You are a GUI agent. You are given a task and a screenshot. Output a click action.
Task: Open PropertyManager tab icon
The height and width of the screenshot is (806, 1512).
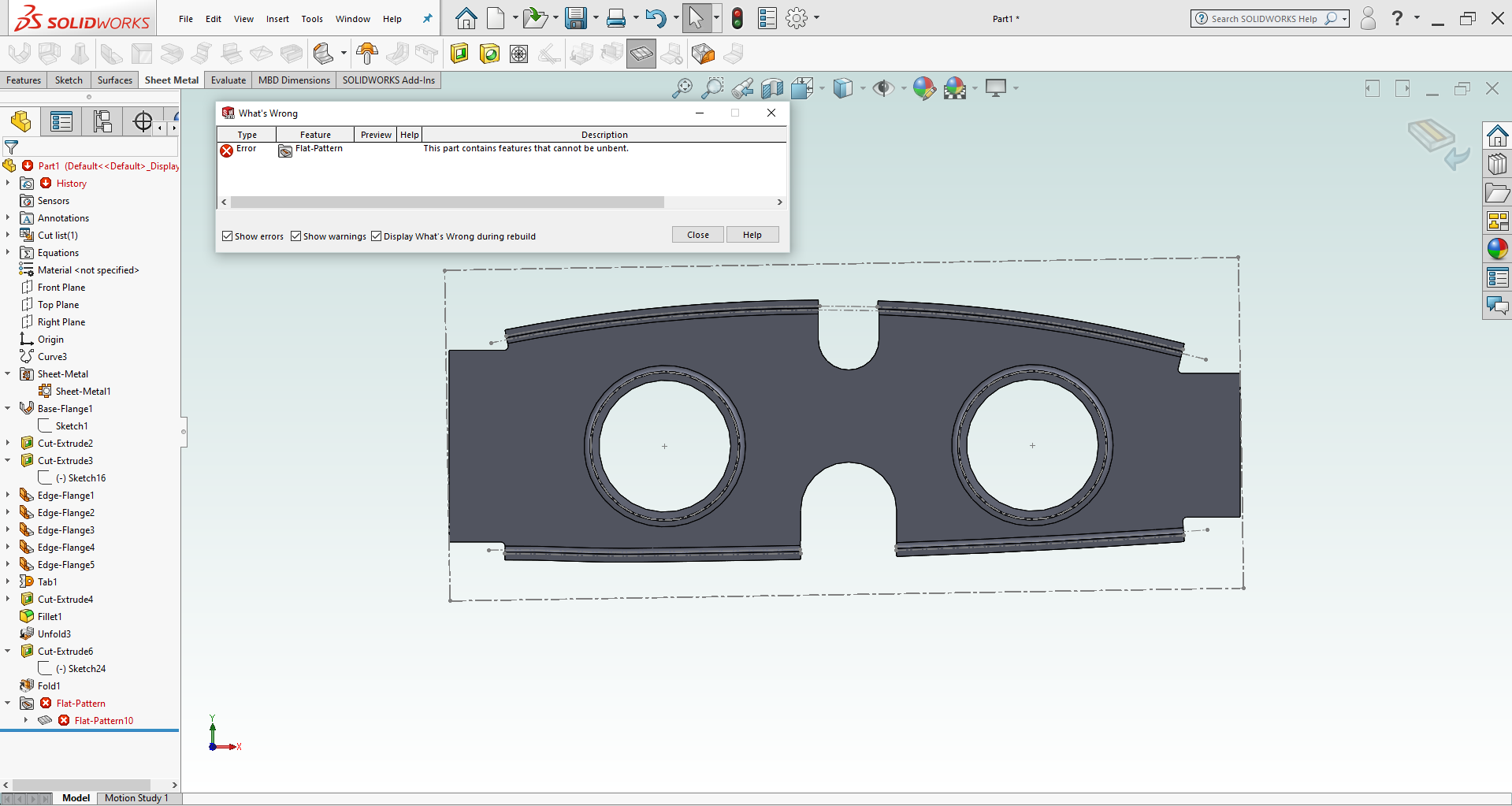[61, 121]
